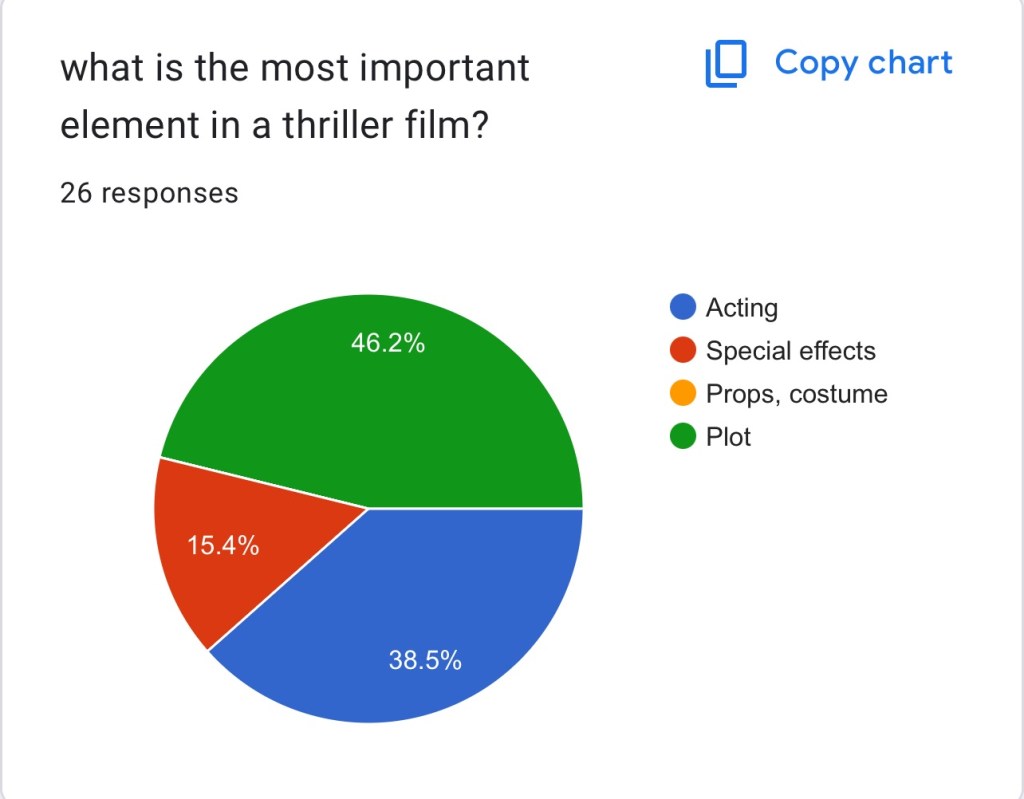
Task: Select the Acting legend label
Action: pyautogui.click(x=741, y=308)
